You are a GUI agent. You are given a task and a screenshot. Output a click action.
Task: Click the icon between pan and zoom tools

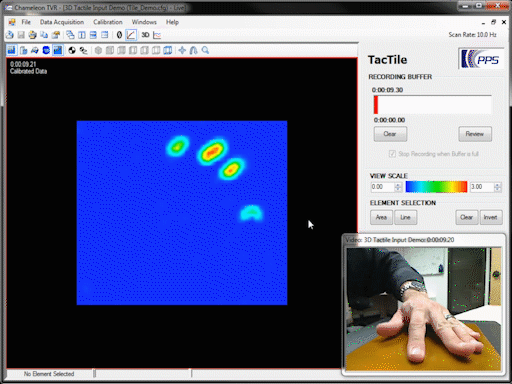coord(194,50)
